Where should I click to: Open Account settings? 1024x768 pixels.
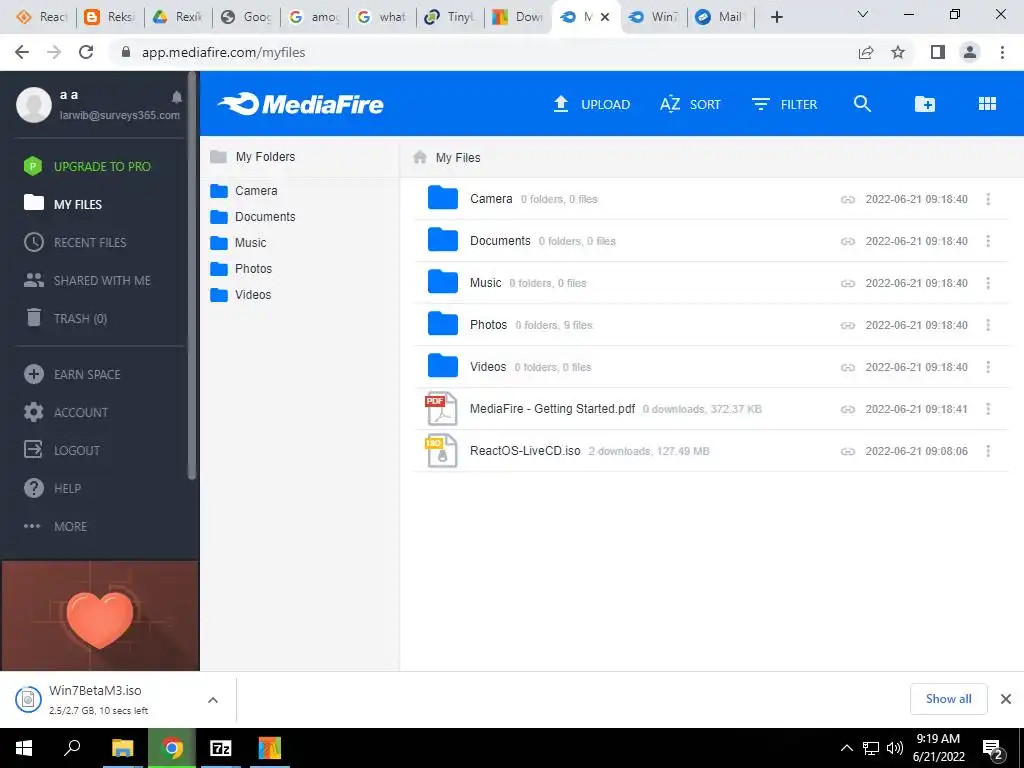pyautogui.click(x=65, y=412)
